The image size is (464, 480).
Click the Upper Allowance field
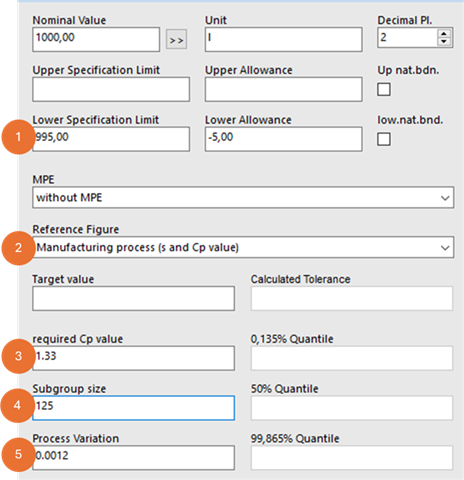(284, 89)
